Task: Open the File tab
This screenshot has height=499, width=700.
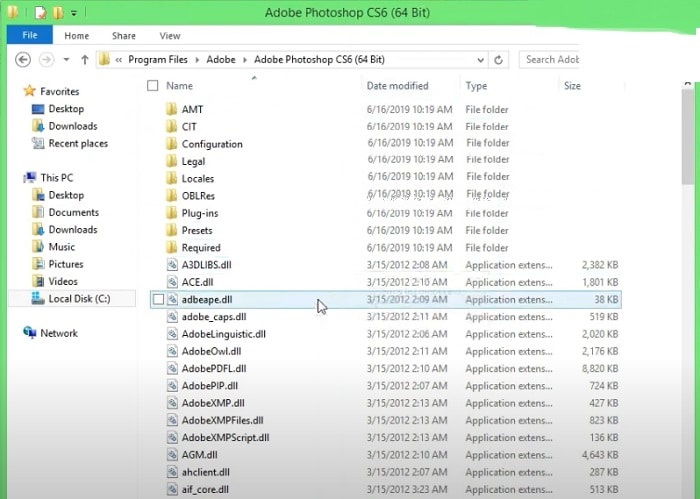Action: [x=30, y=35]
